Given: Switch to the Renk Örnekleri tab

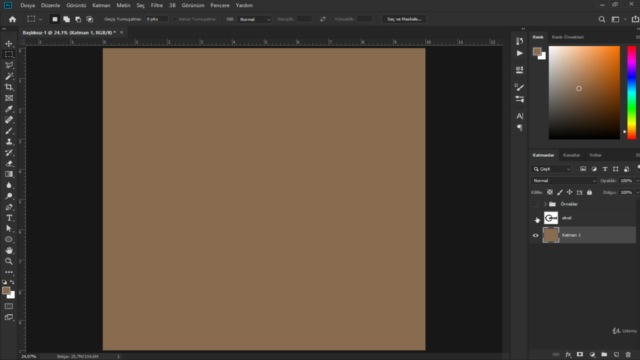Looking at the screenshot, I should [567, 37].
